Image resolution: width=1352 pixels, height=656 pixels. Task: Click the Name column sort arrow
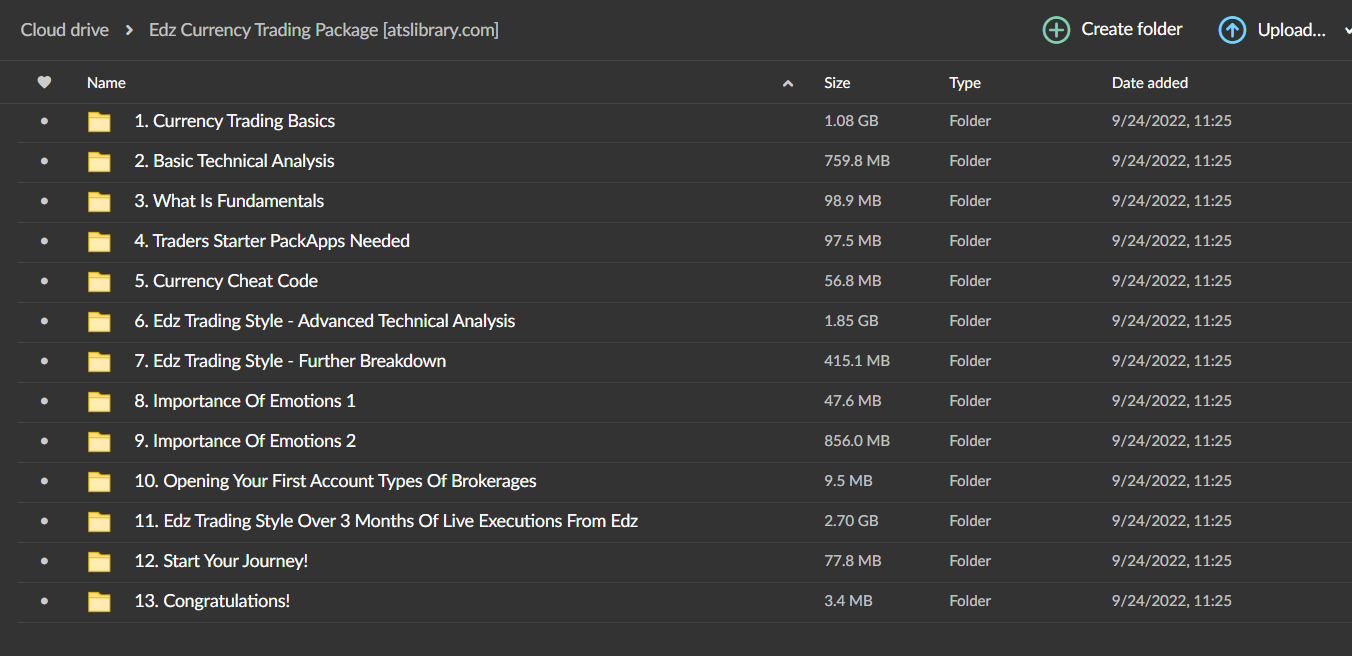(788, 84)
